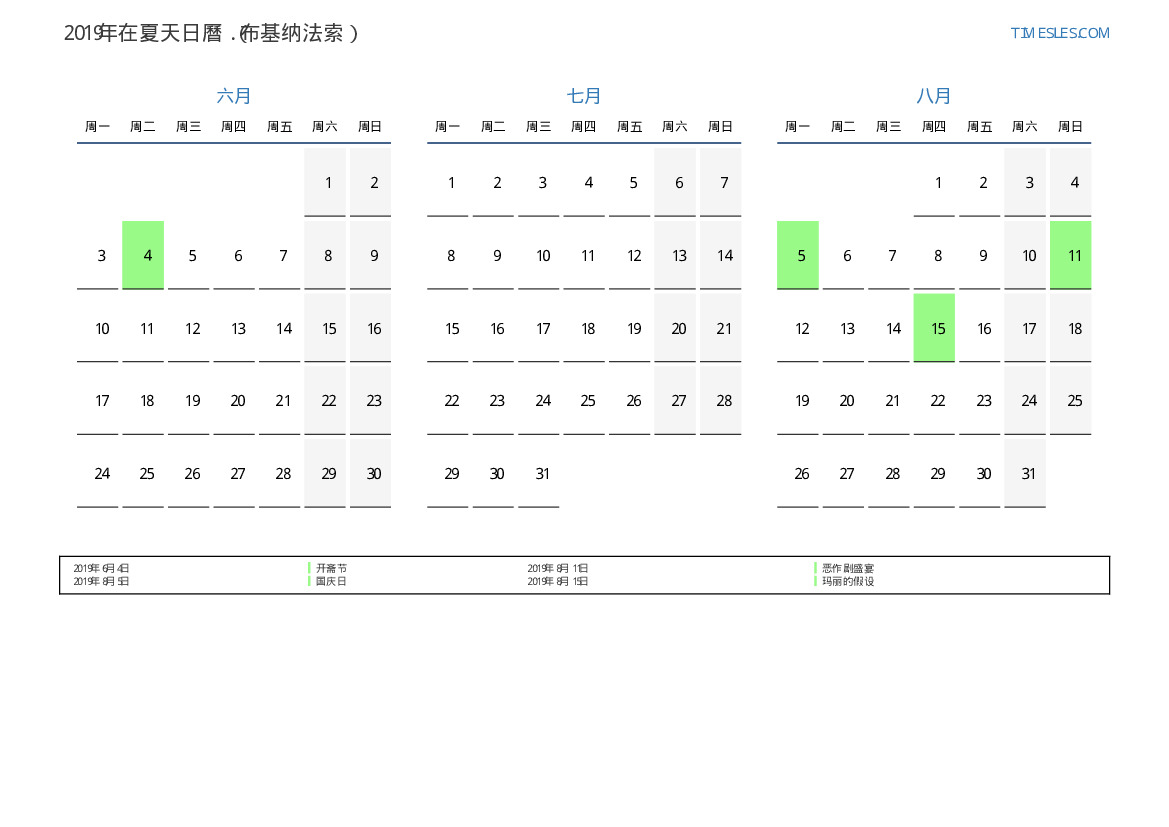This screenshot has height=827, width=1169.
Task: Select the 七月 month heading
Action: tap(584, 96)
